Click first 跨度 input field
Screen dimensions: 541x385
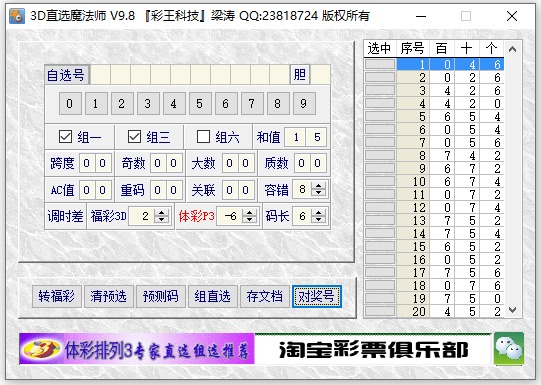point(87,163)
